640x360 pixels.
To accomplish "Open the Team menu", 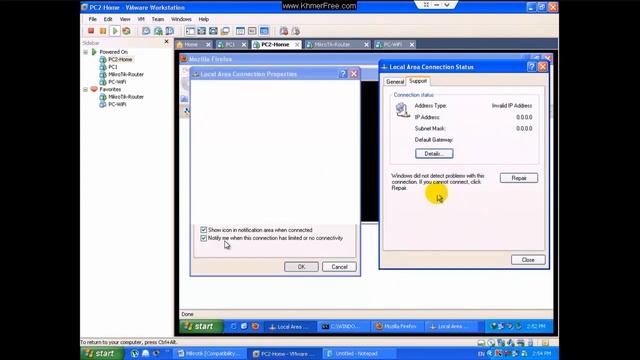I will 158,19.
